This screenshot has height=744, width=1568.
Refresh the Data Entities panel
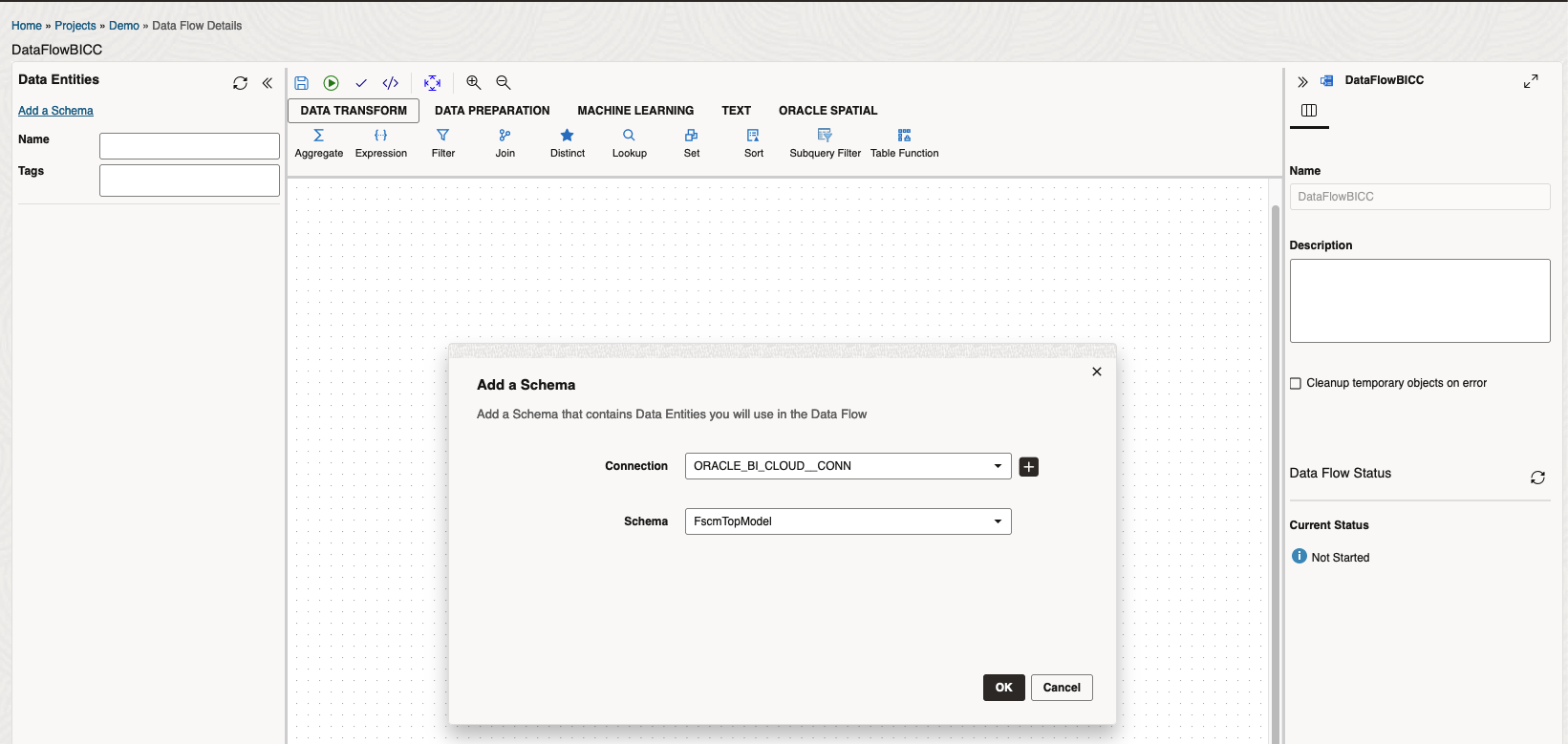240,83
